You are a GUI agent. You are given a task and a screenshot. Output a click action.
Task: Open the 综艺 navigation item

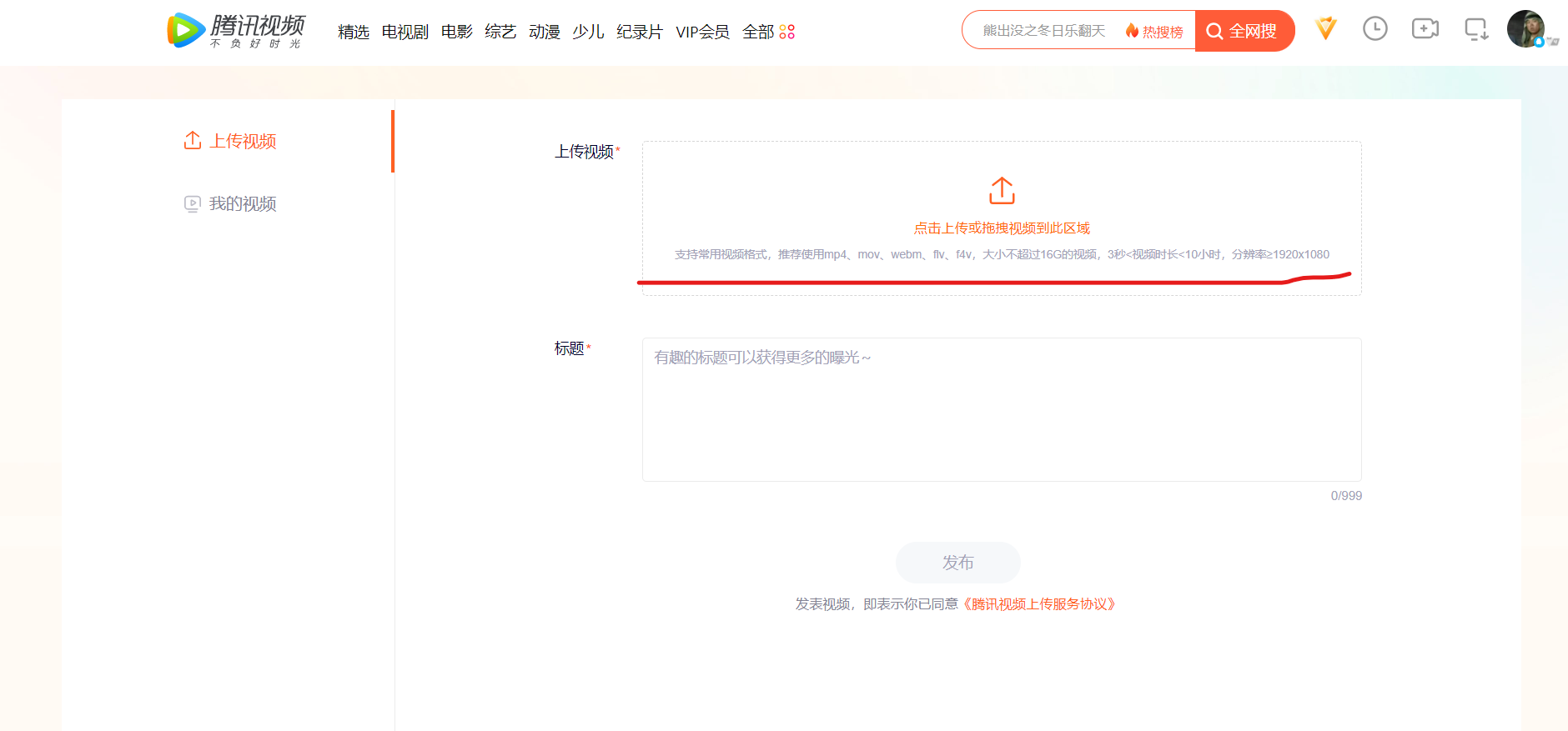(500, 32)
